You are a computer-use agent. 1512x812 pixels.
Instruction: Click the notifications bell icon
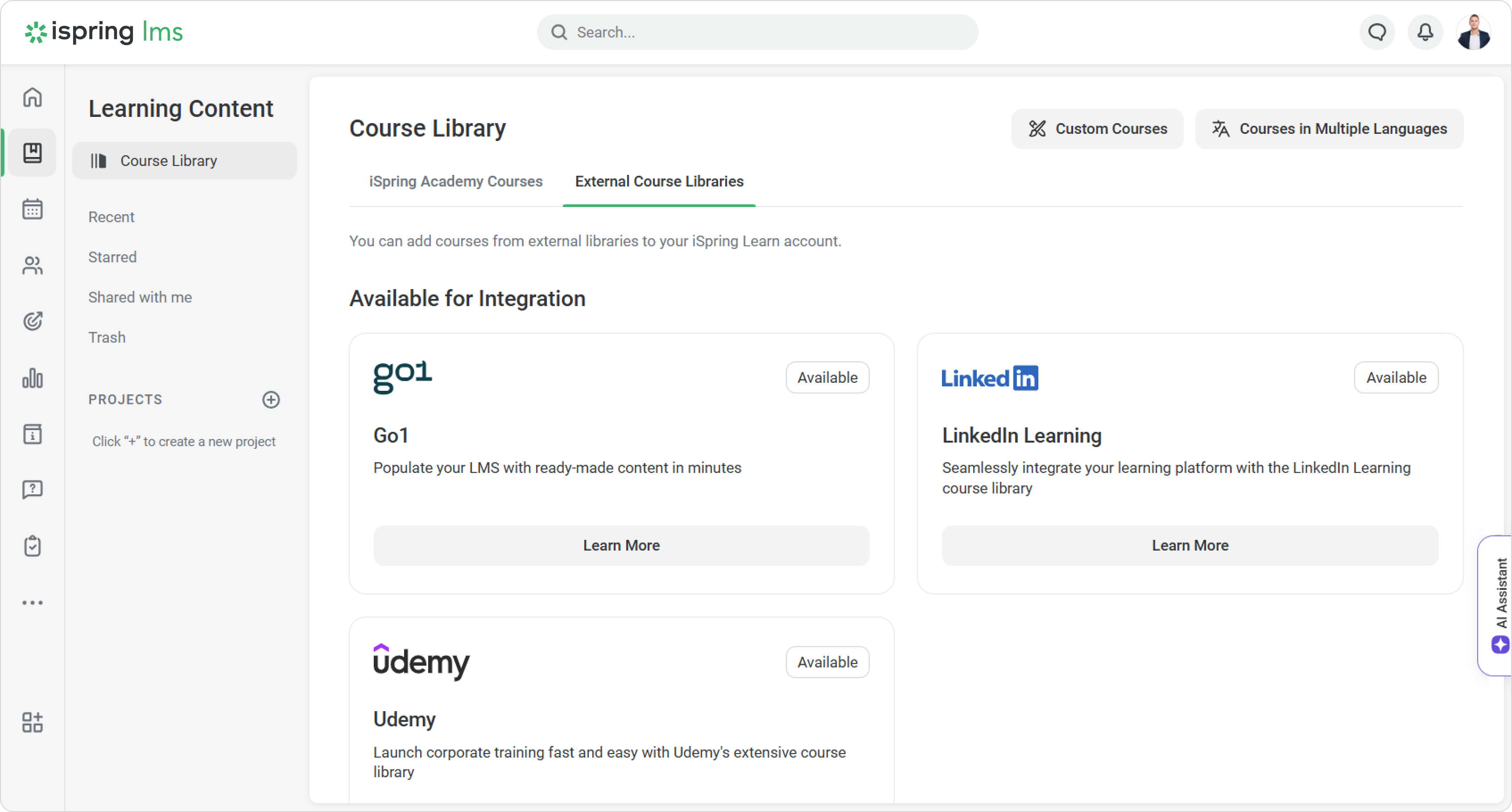pyautogui.click(x=1425, y=32)
